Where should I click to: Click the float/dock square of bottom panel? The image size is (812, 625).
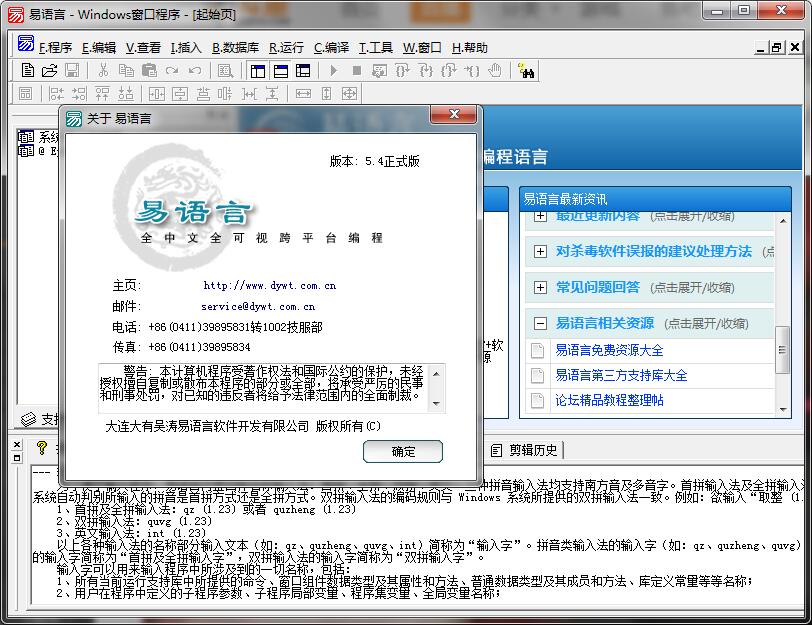17,458
